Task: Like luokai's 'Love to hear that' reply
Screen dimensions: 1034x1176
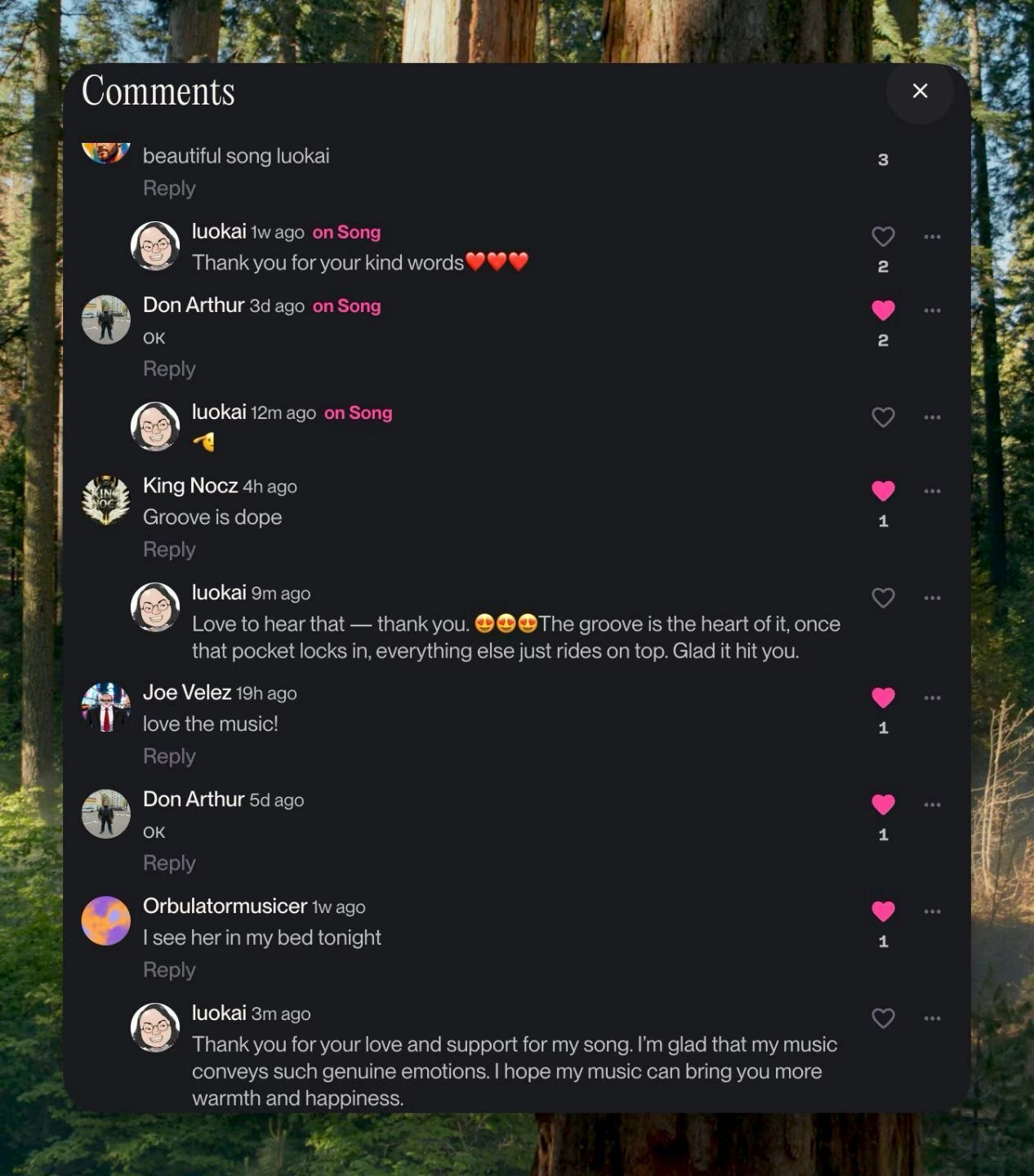Action: coord(883,598)
